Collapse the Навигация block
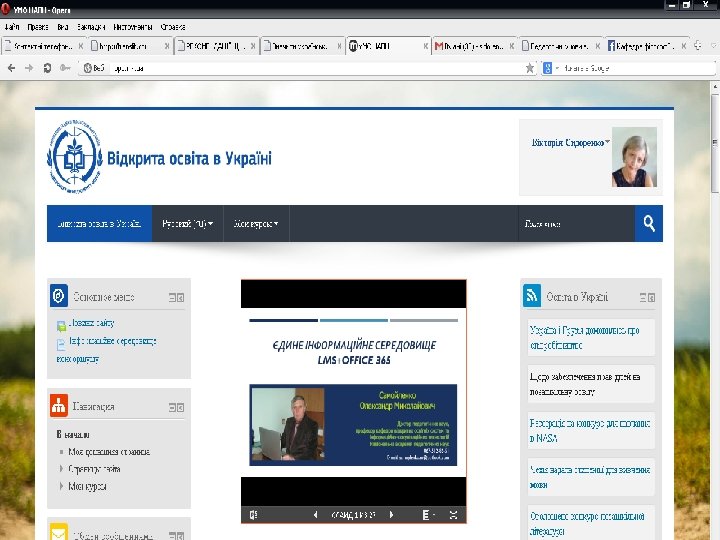Viewport: 720px width, 540px height. tap(172, 407)
